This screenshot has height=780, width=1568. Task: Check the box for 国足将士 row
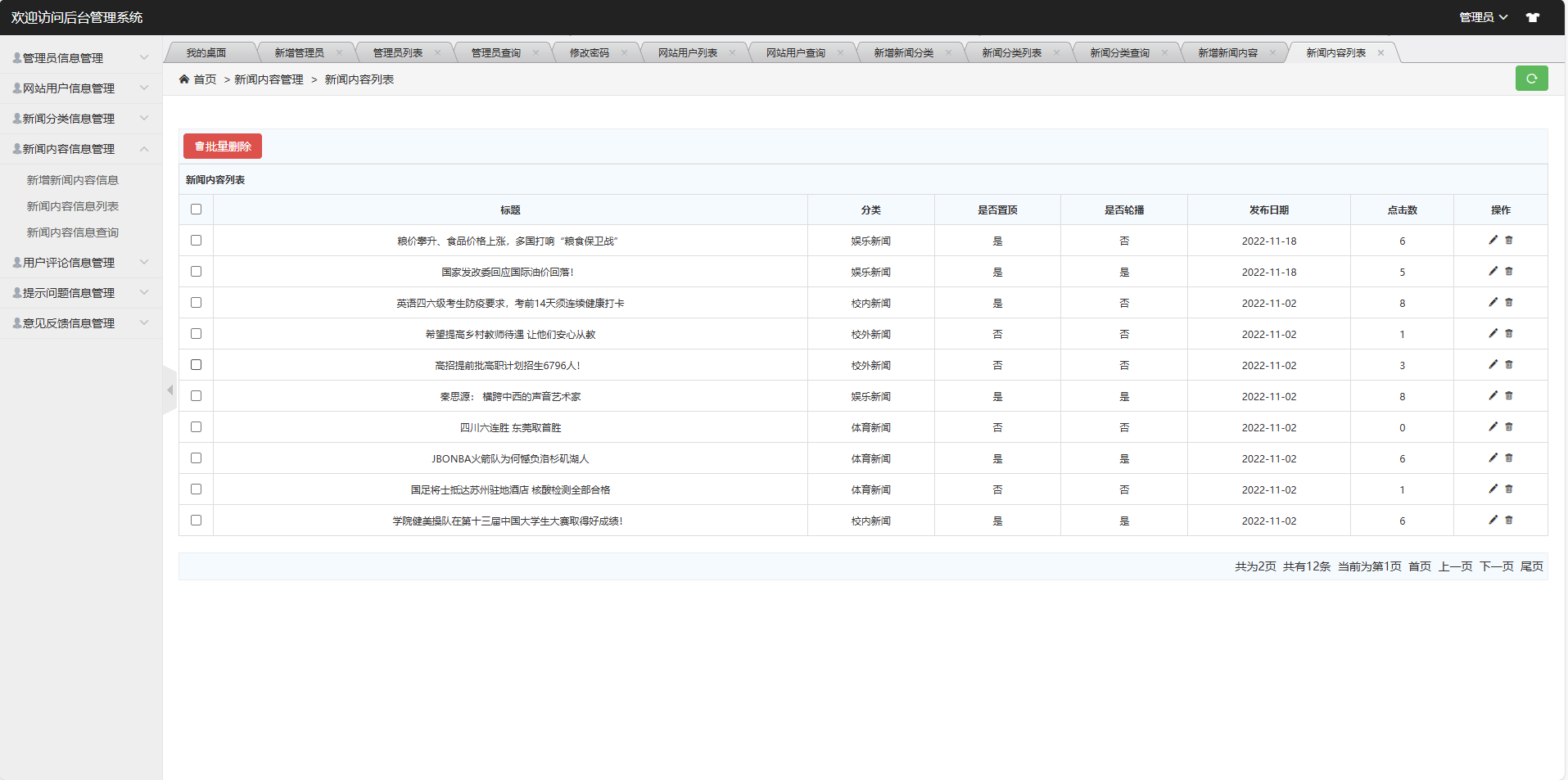pos(196,489)
